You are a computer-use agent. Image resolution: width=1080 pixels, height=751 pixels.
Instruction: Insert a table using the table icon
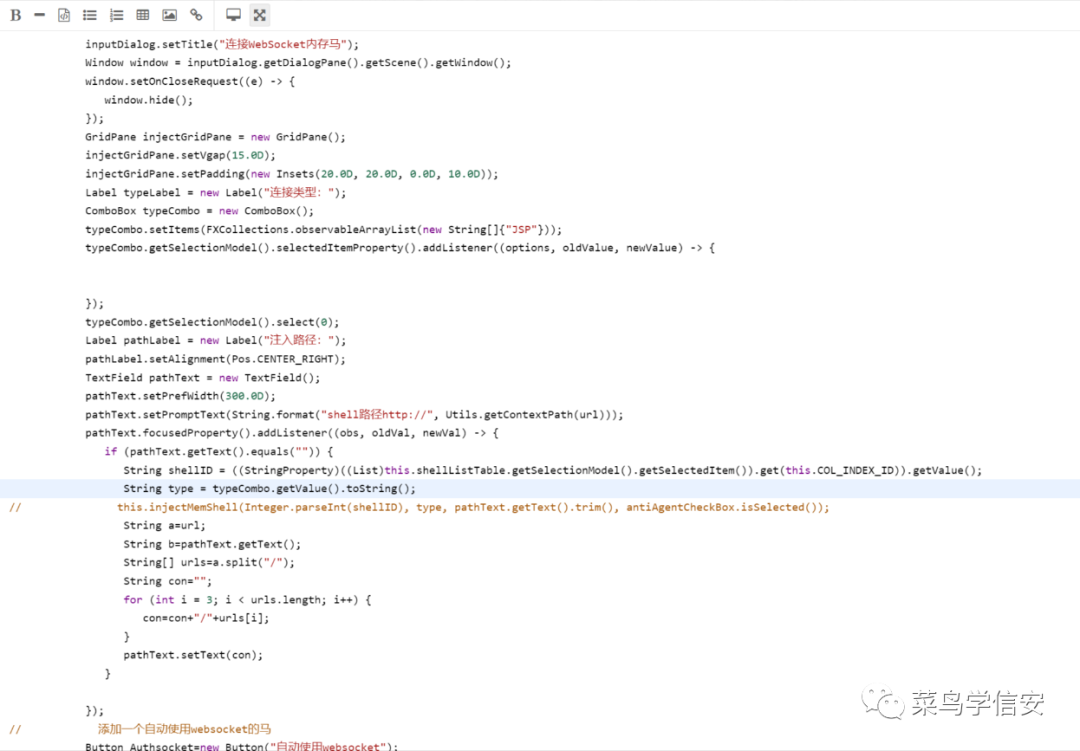[x=143, y=15]
